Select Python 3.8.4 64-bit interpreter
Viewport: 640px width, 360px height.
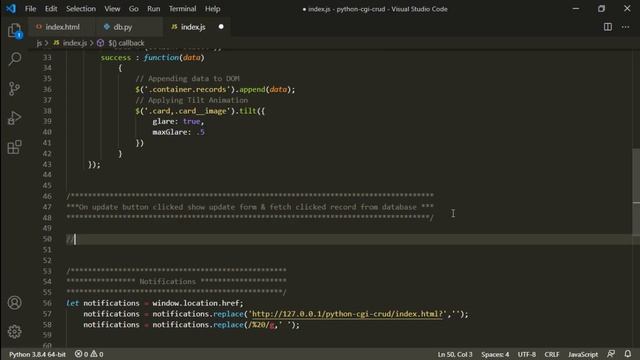tap(37, 354)
